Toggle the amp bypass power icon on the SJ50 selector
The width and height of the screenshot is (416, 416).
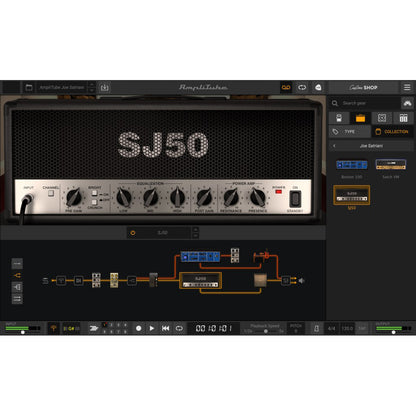point(133,233)
